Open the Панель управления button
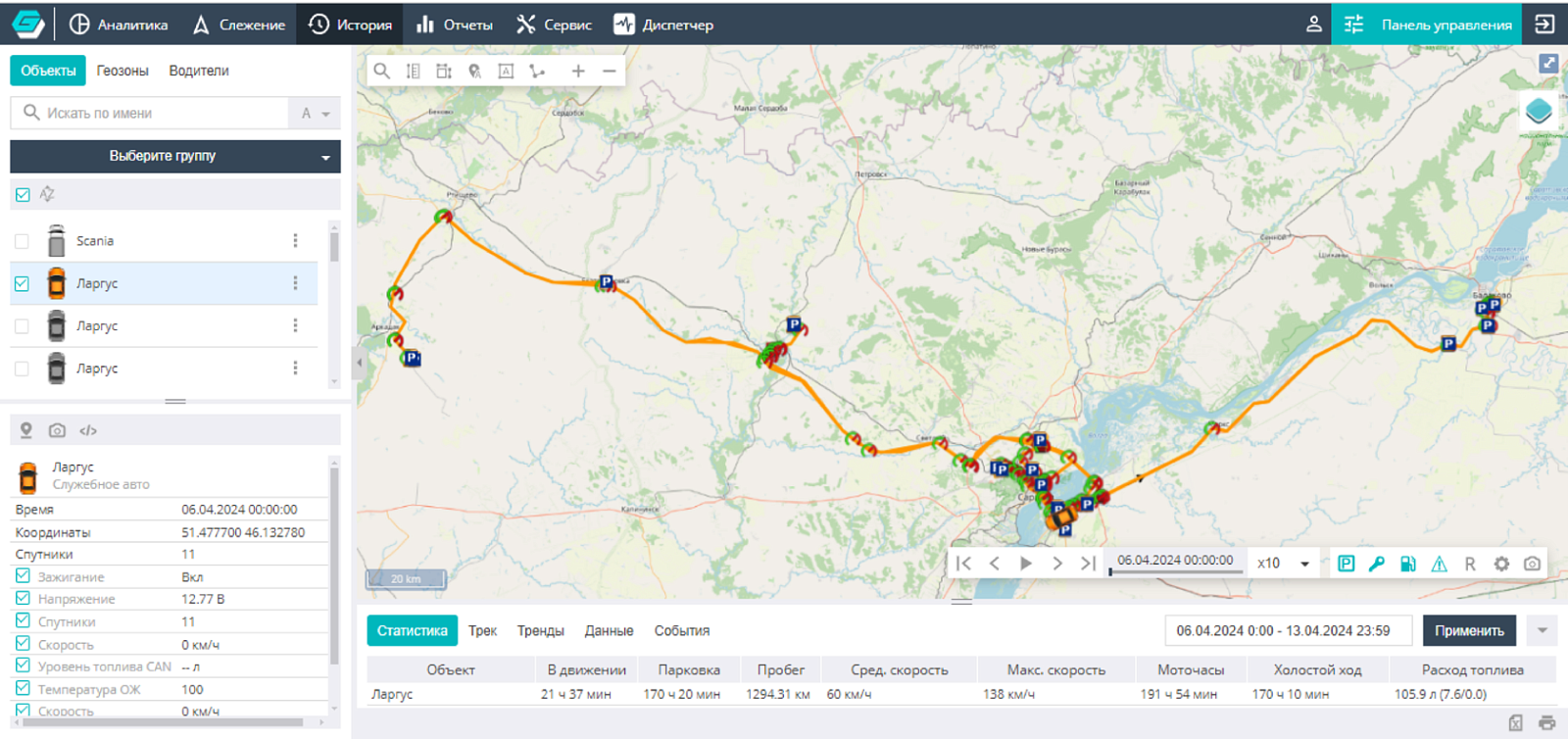Viewport: 1568px width, 739px height. 1426,24
